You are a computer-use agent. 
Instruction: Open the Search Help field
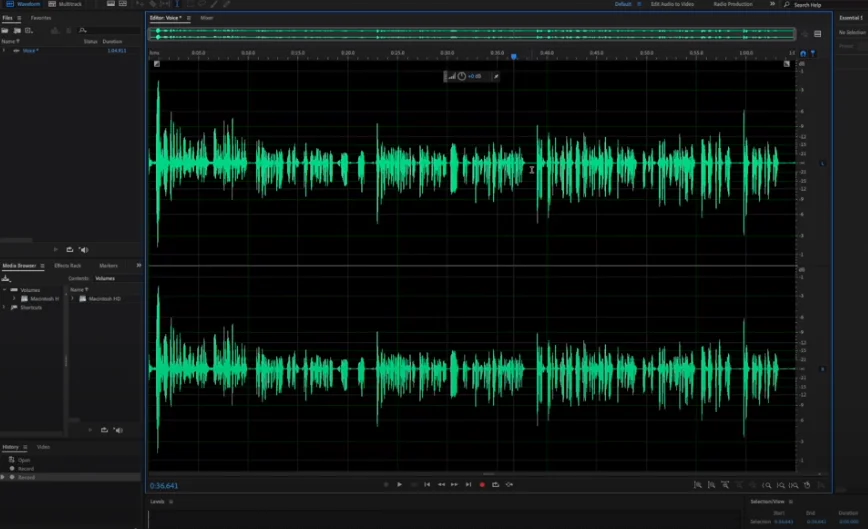(807, 4)
